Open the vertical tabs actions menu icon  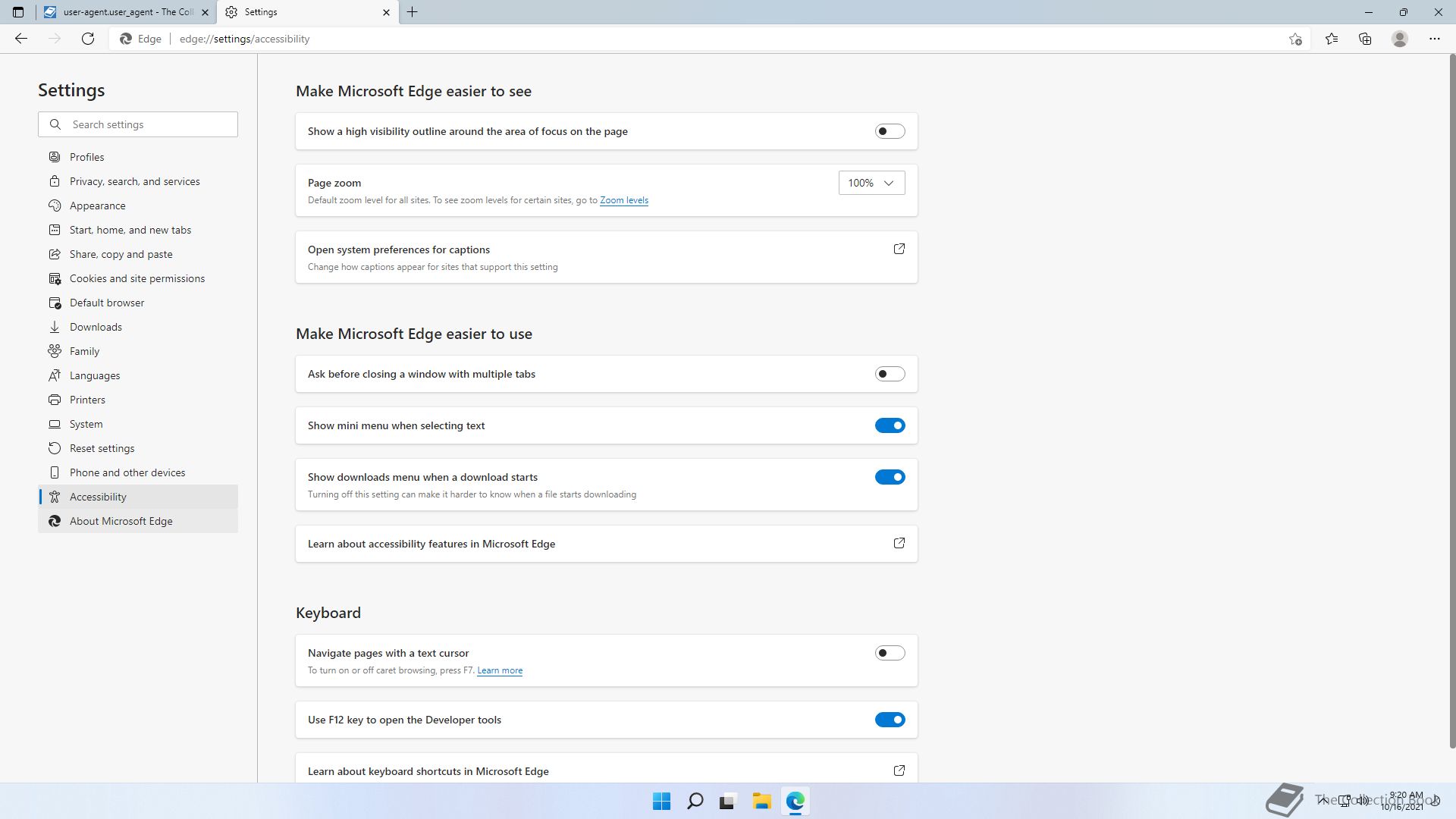[18, 12]
